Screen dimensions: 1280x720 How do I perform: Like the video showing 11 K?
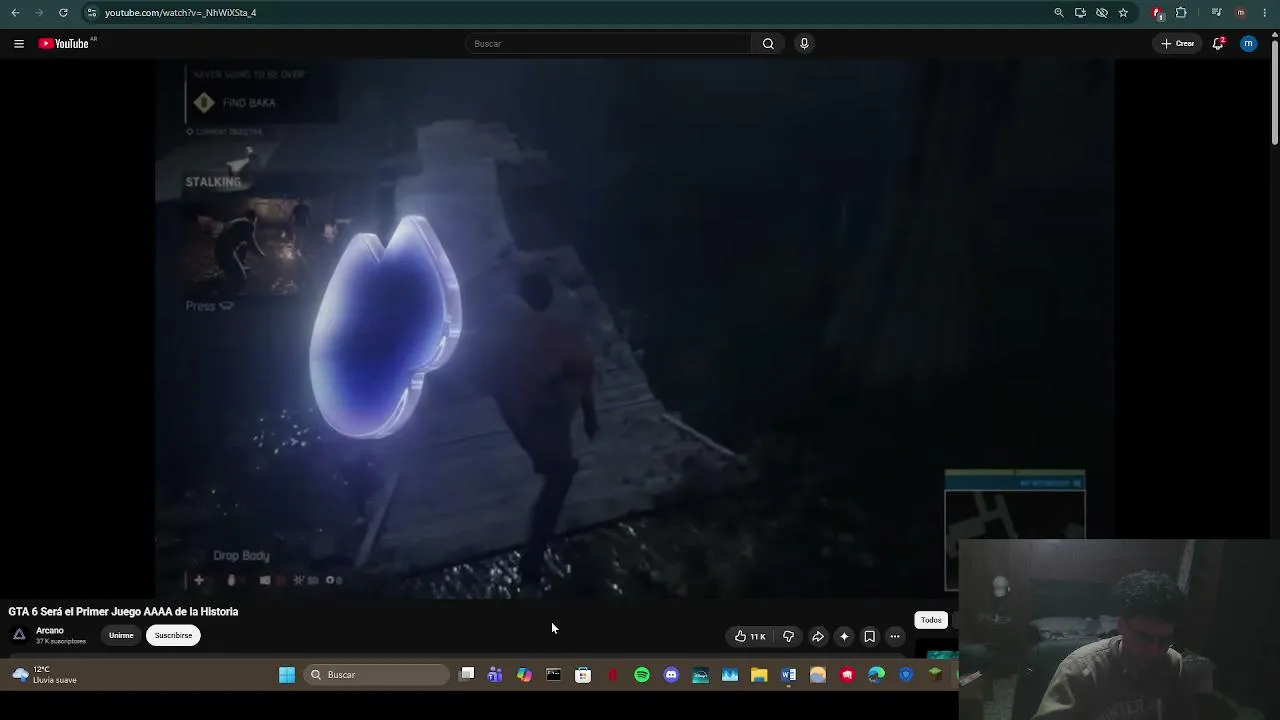[750, 636]
